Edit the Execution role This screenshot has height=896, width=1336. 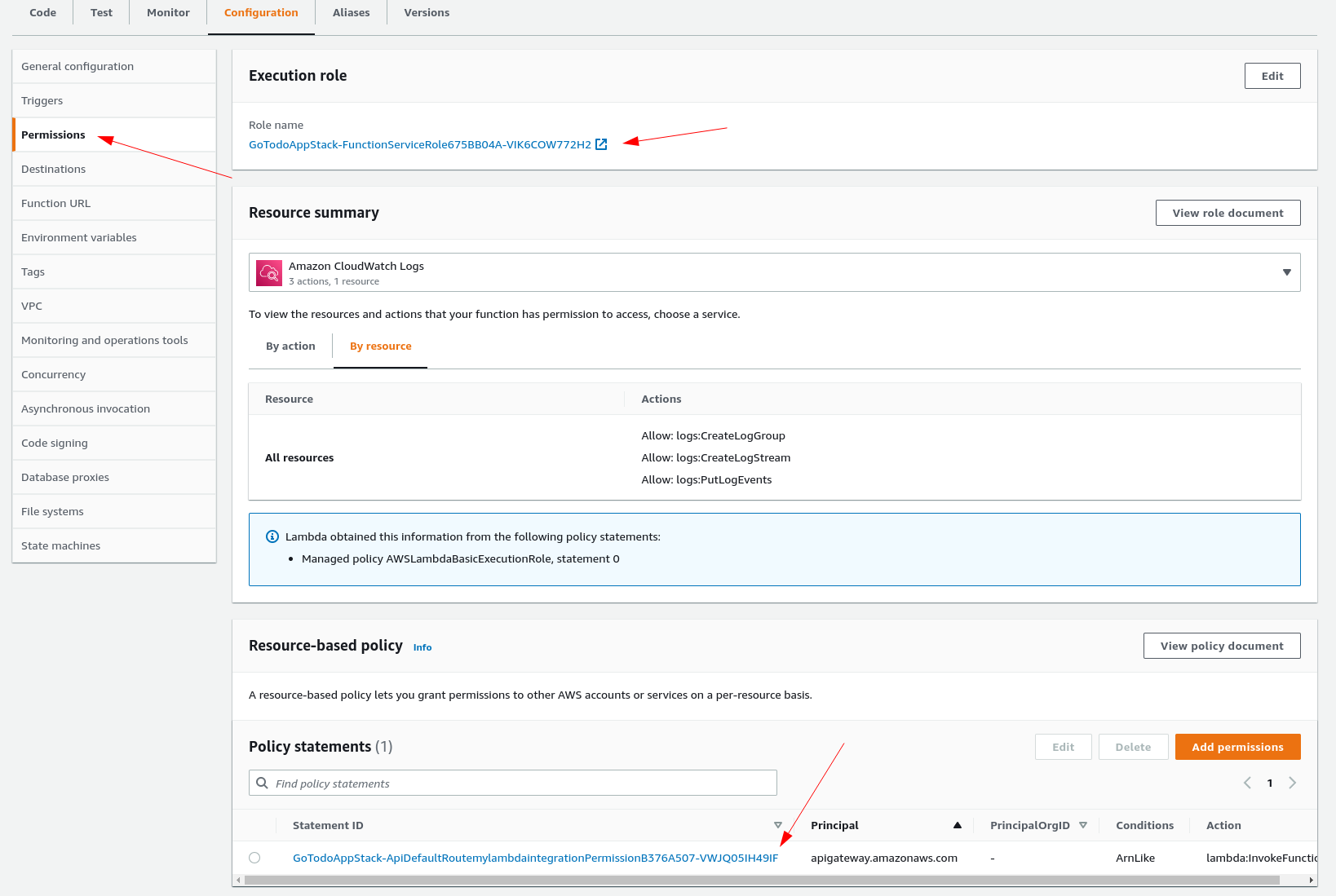click(1272, 76)
